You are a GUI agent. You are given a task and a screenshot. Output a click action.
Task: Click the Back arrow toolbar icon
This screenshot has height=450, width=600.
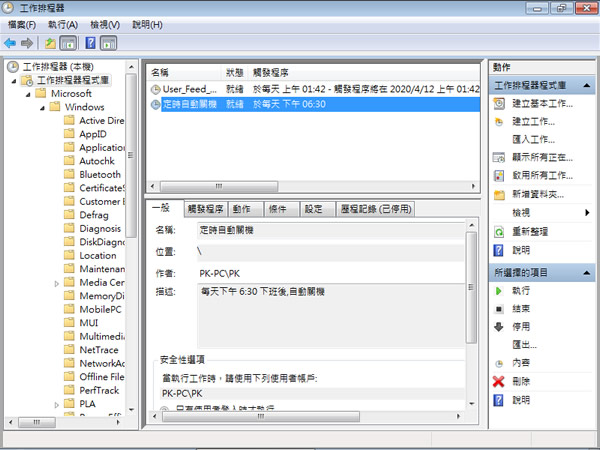pos(10,43)
